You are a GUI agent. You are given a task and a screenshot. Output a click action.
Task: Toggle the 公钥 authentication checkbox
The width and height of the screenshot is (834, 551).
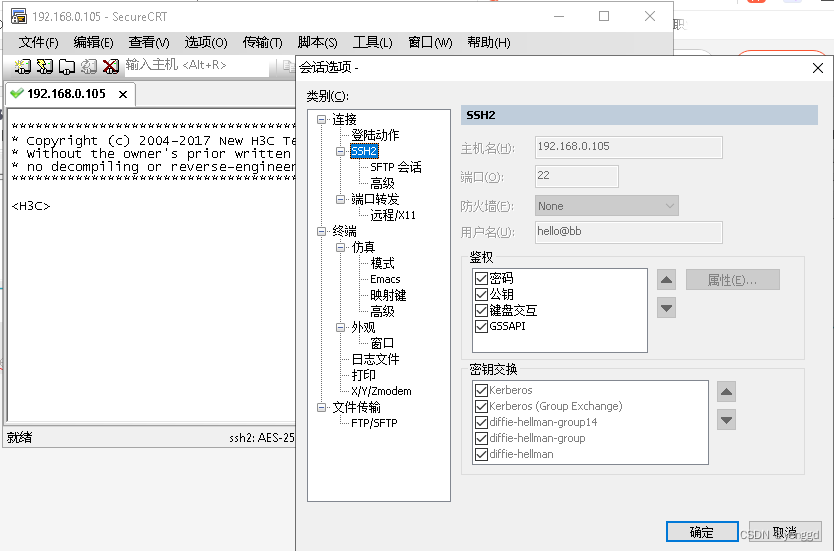point(481,294)
